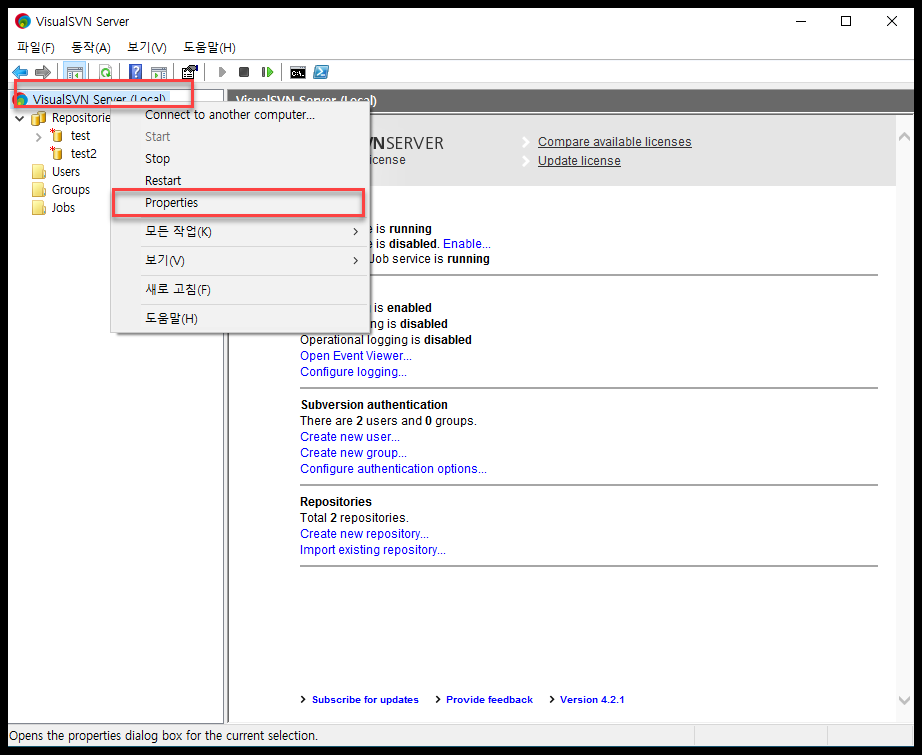
Task: Open the 도움말(H) menu in menu bar
Action: point(209,48)
